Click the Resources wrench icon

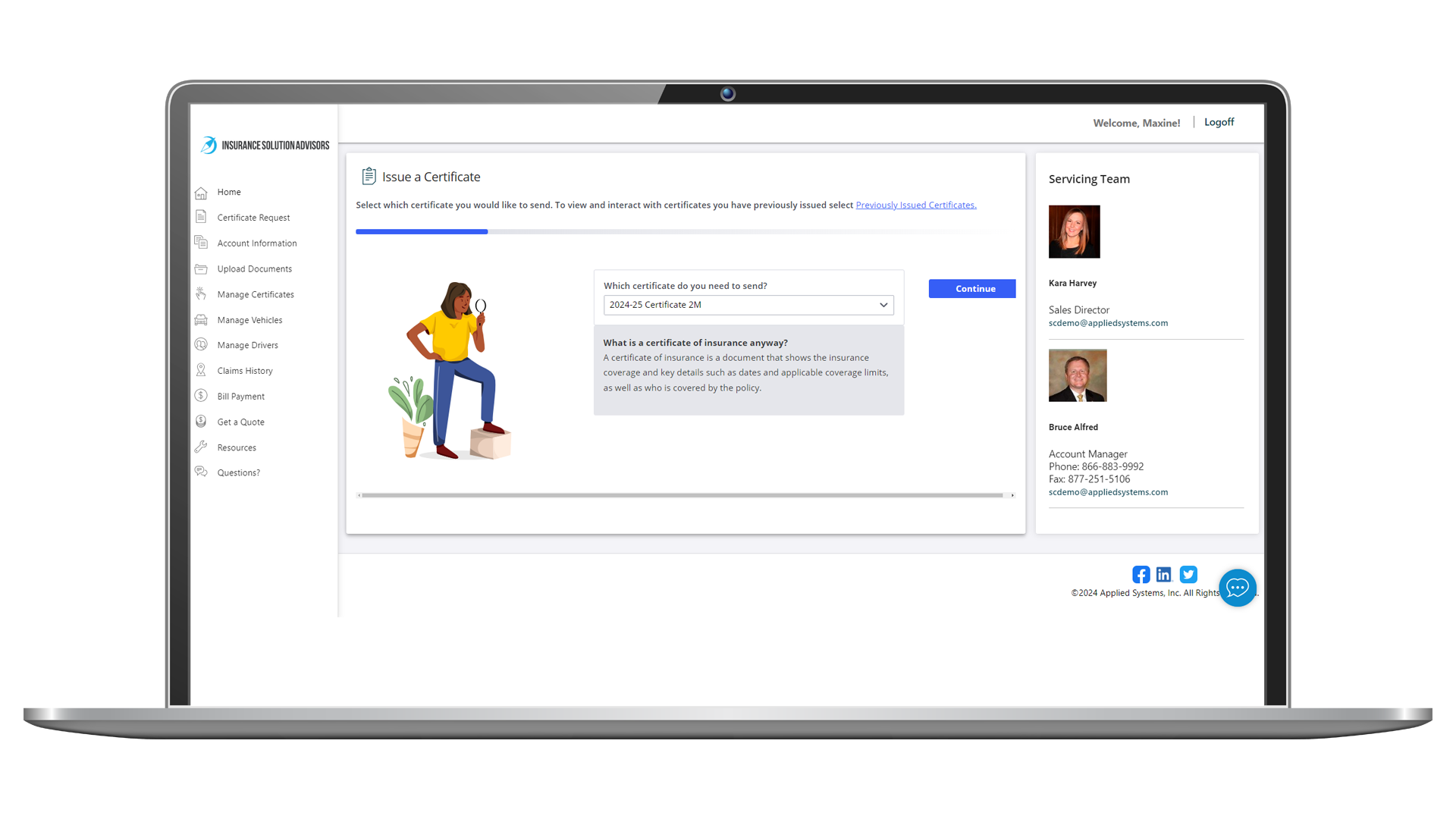pyautogui.click(x=201, y=447)
